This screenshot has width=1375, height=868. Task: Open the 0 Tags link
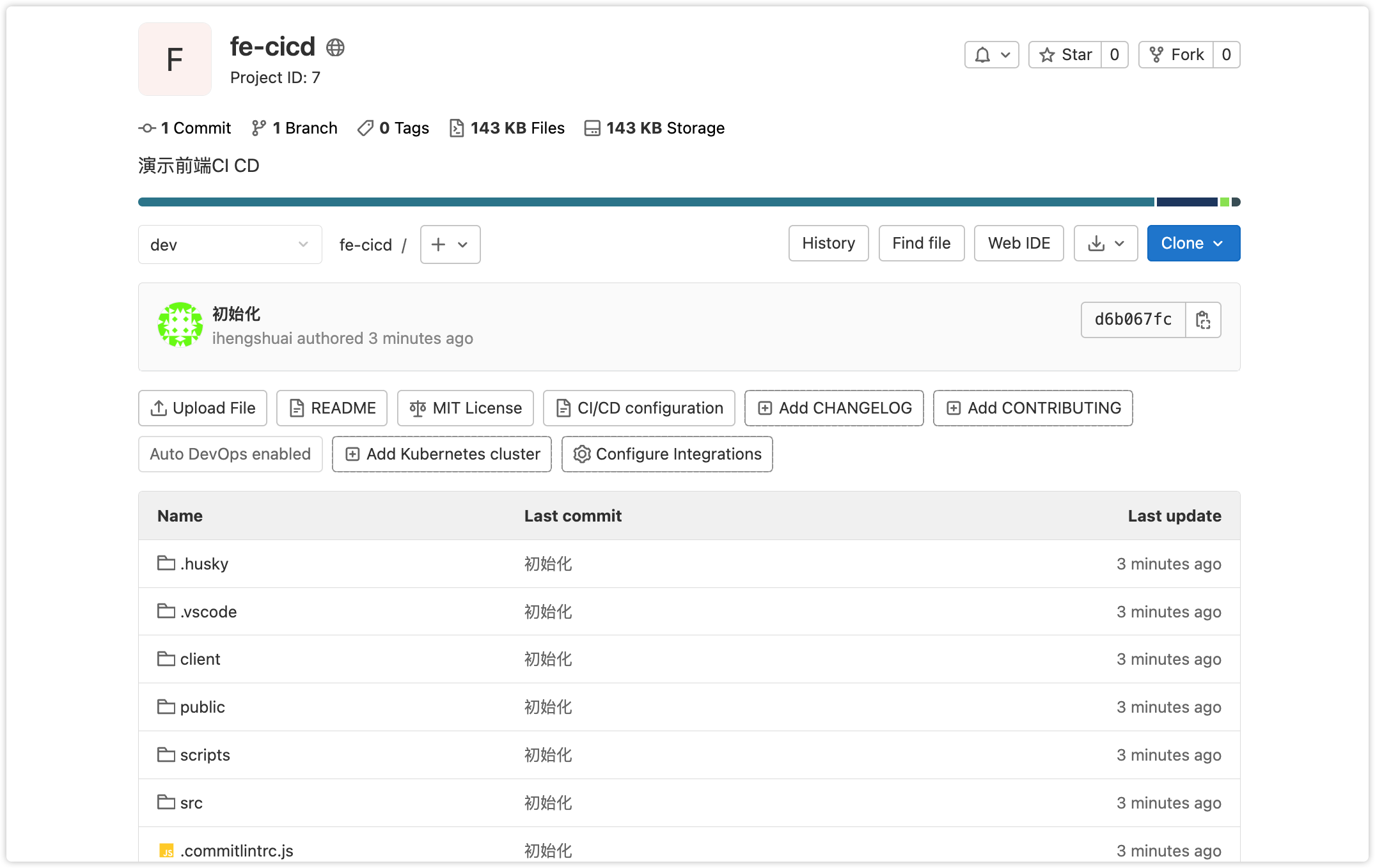coord(393,128)
